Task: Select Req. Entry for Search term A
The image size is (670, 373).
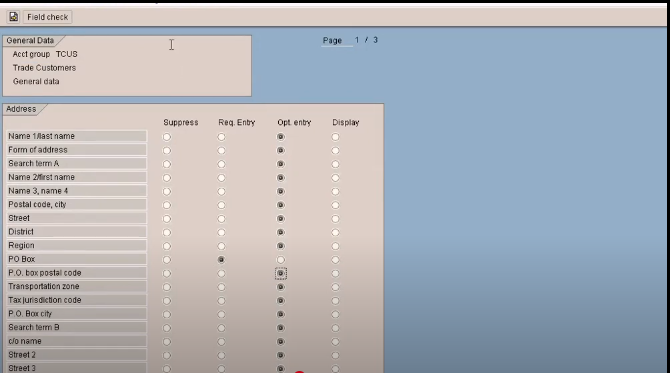Action: click(x=221, y=164)
